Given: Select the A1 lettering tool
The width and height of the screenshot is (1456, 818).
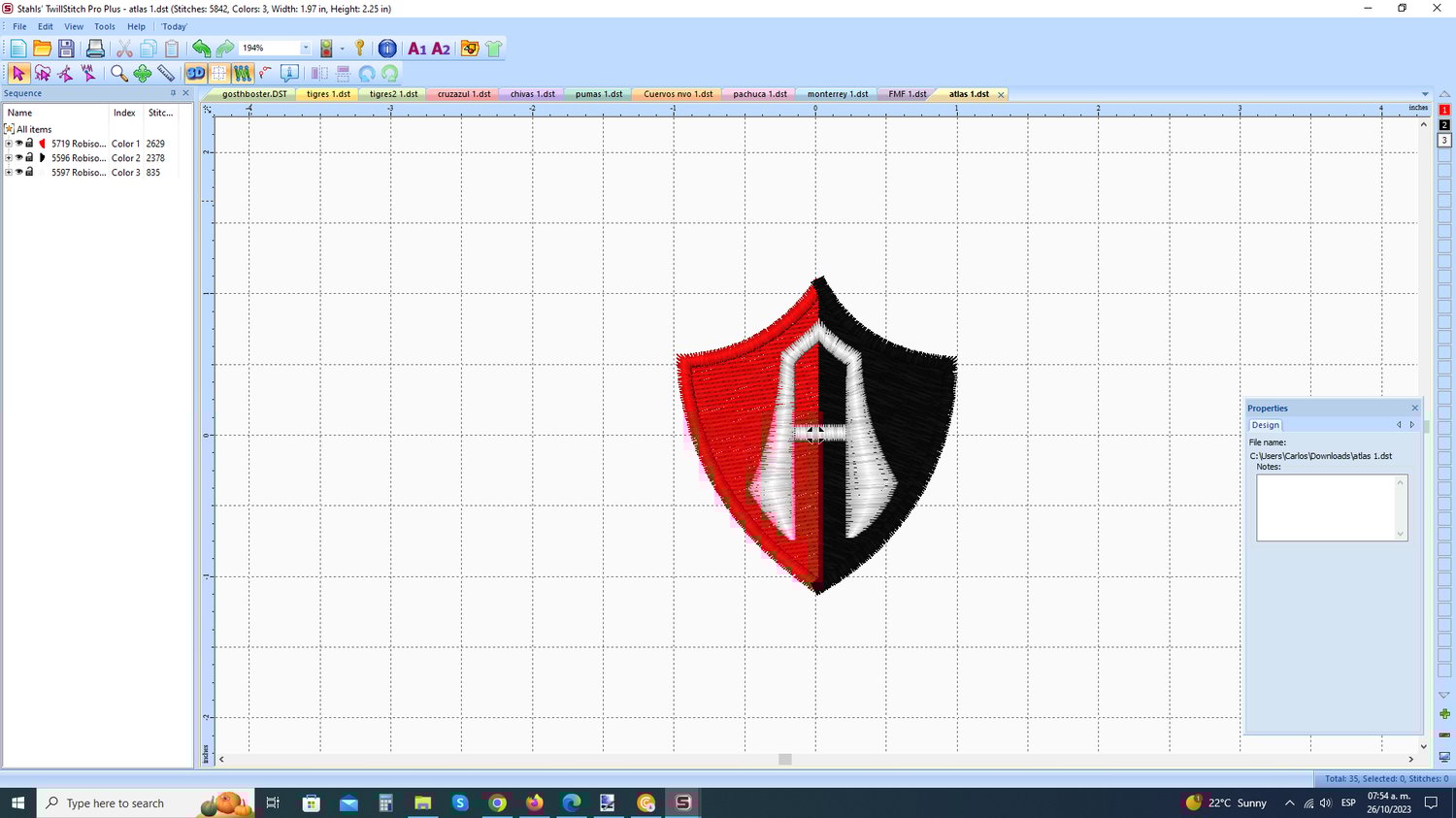Looking at the screenshot, I should click(x=417, y=49).
